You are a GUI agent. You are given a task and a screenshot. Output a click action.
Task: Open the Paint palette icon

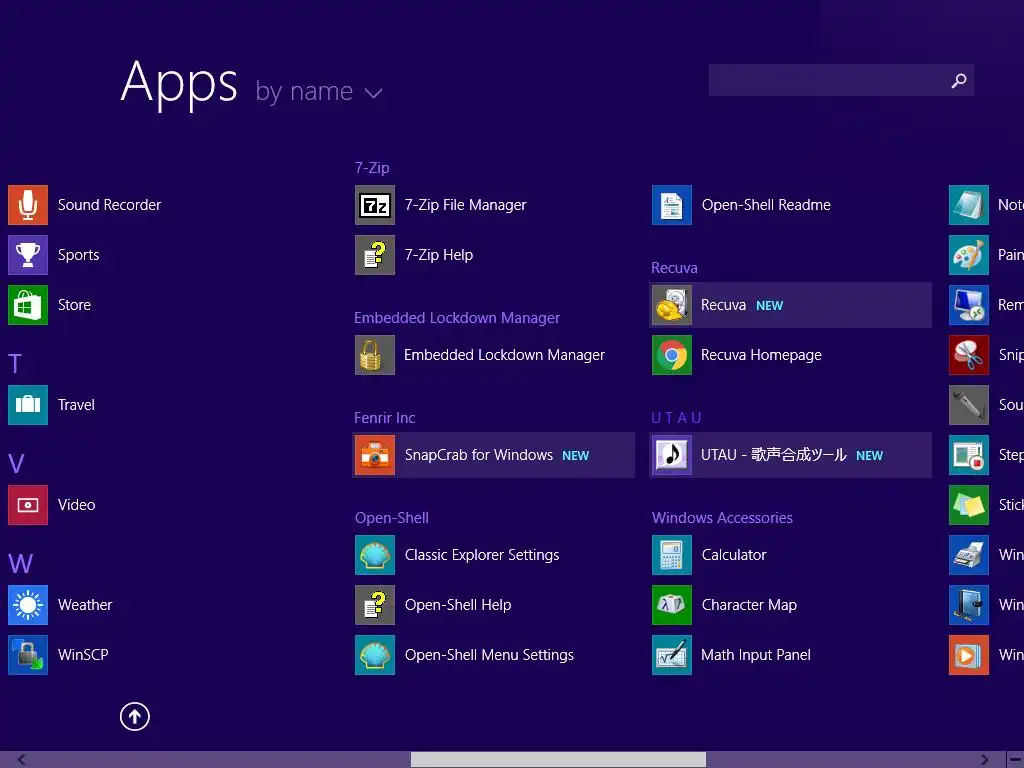click(969, 255)
